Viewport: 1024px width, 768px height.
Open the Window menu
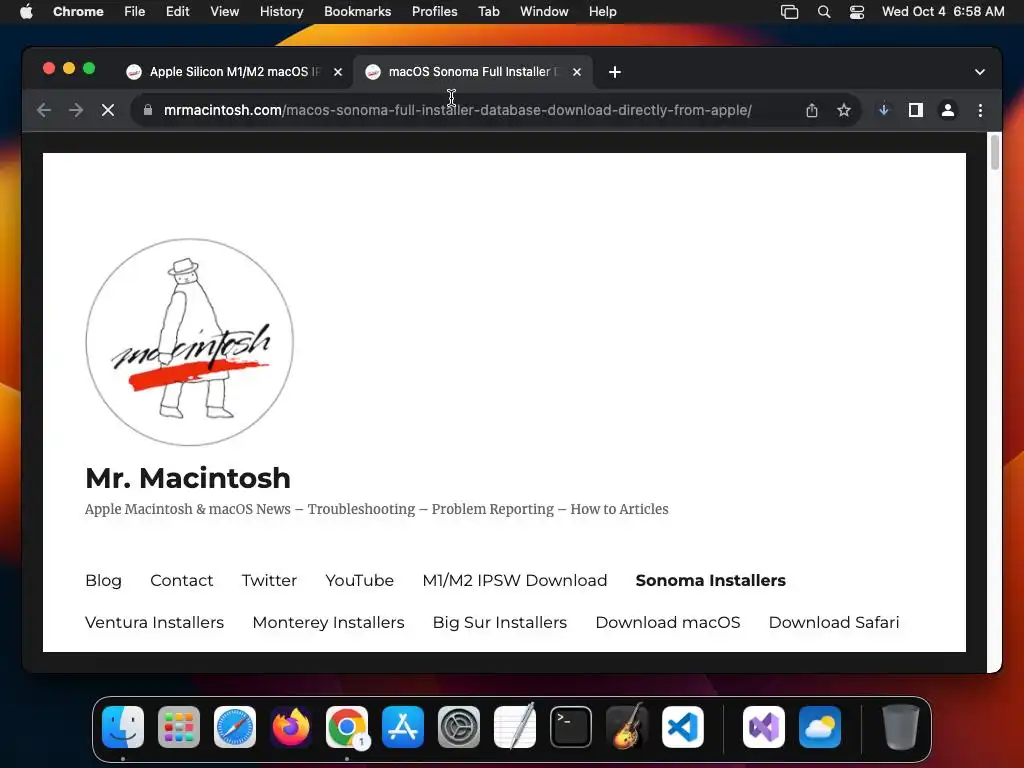[544, 12]
